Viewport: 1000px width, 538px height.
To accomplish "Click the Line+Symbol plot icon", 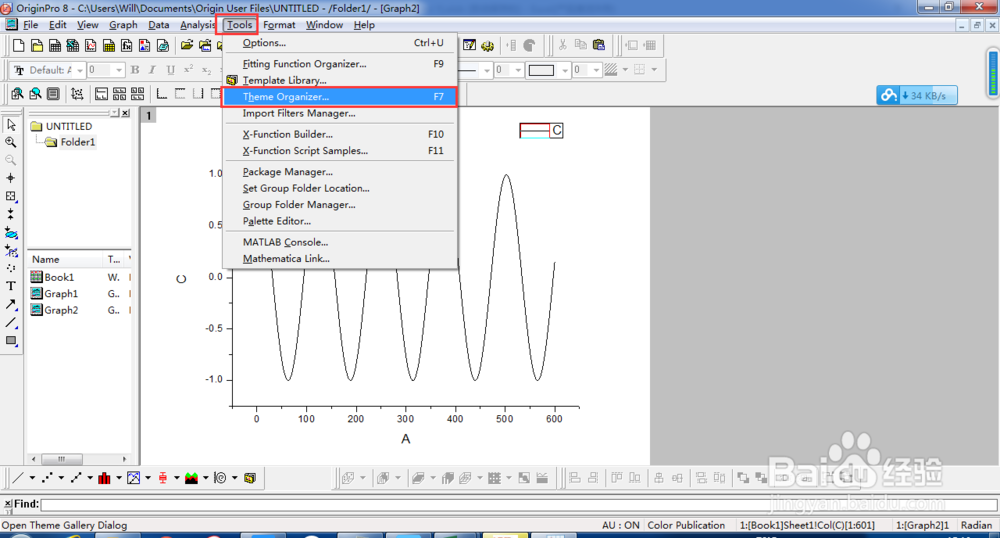I will (76, 477).
